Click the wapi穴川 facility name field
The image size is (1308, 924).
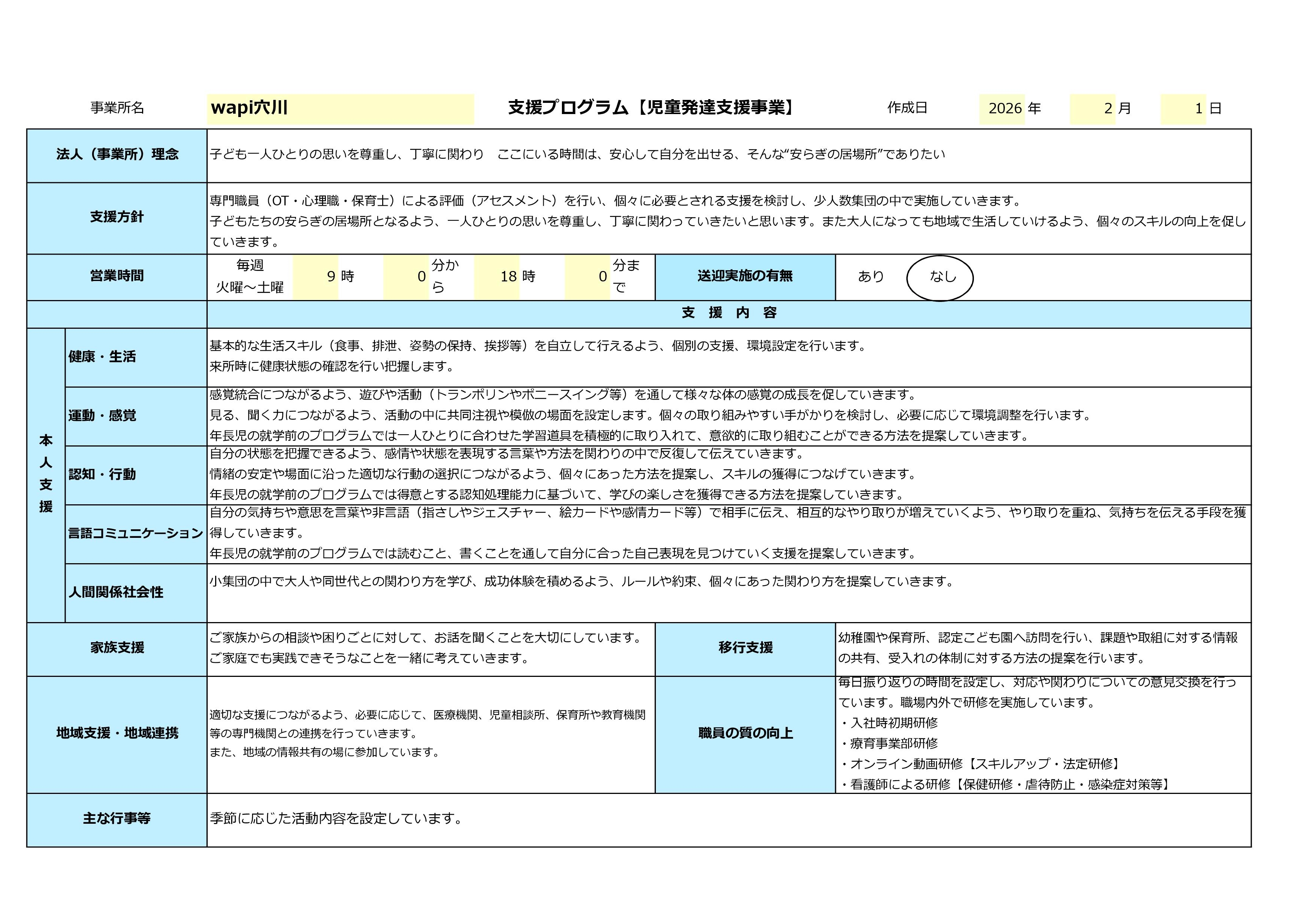(x=340, y=108)
